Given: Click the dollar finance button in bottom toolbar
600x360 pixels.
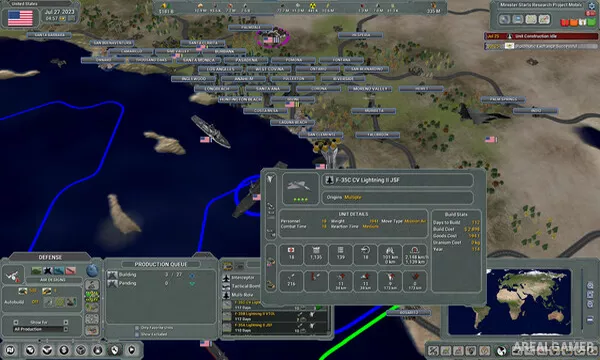Looking at the screenshot, I should click(x=64, y=350).
